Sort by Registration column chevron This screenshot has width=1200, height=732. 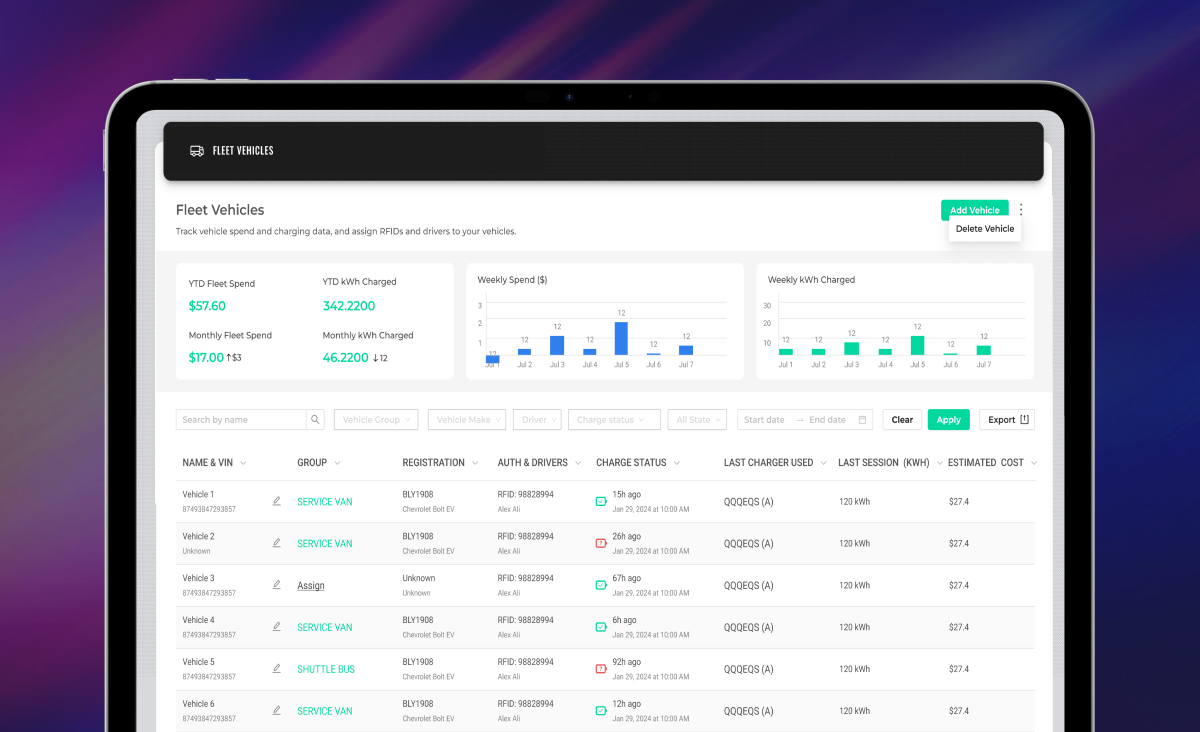pos(475,463)
